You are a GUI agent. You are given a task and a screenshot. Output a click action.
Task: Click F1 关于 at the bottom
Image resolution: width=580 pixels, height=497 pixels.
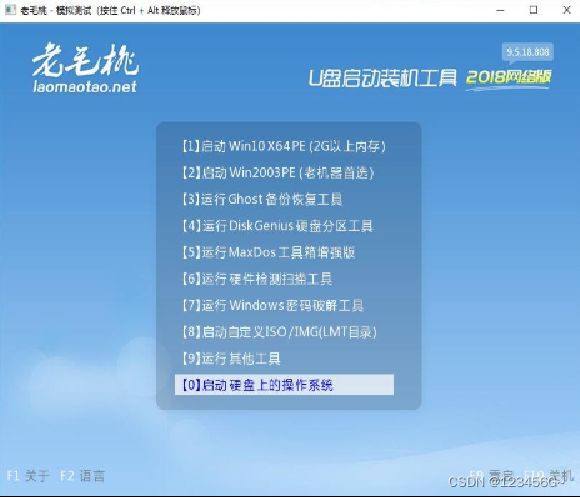[28, 476]
